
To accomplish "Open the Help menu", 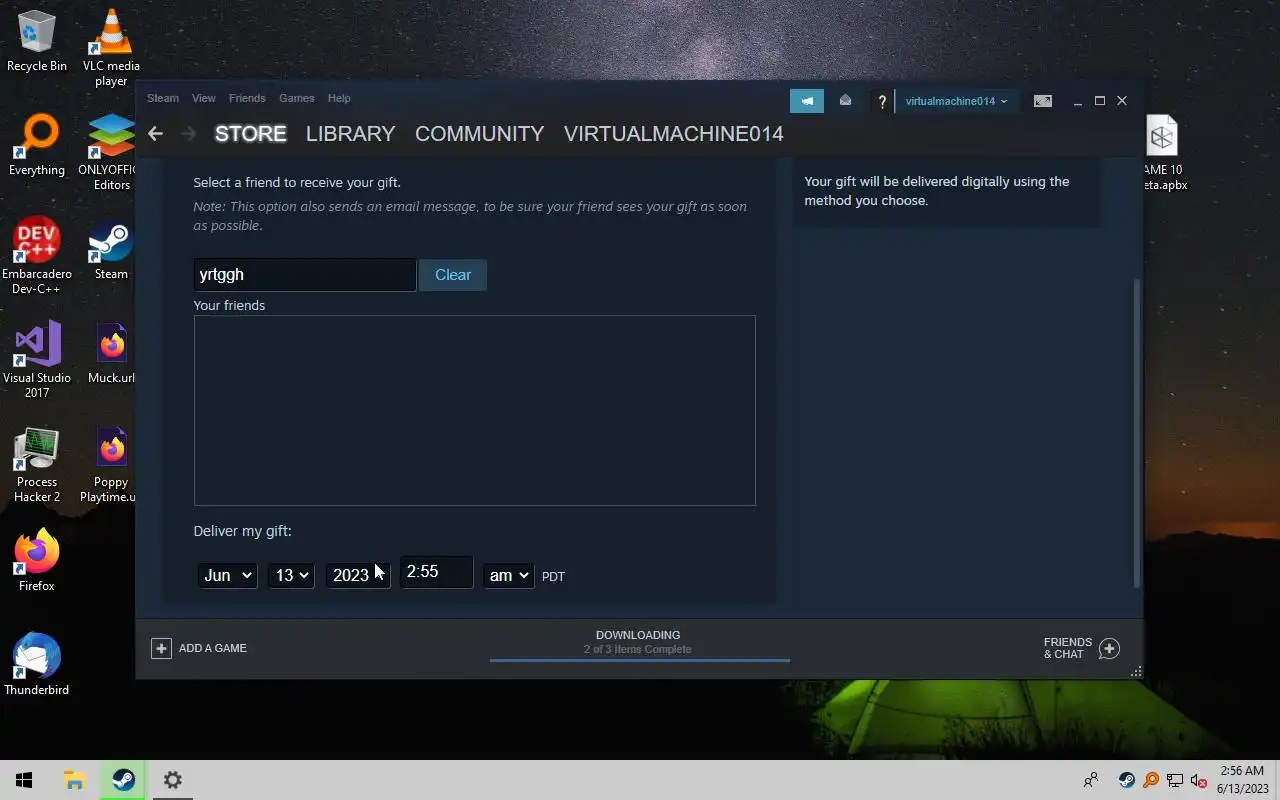I will coord(339,98).
